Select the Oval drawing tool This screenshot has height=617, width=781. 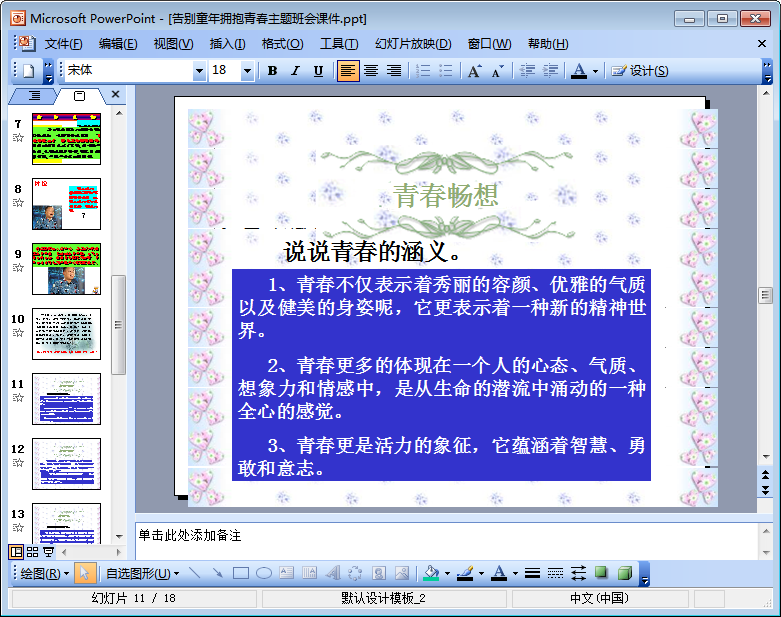(x=263, y=574)
